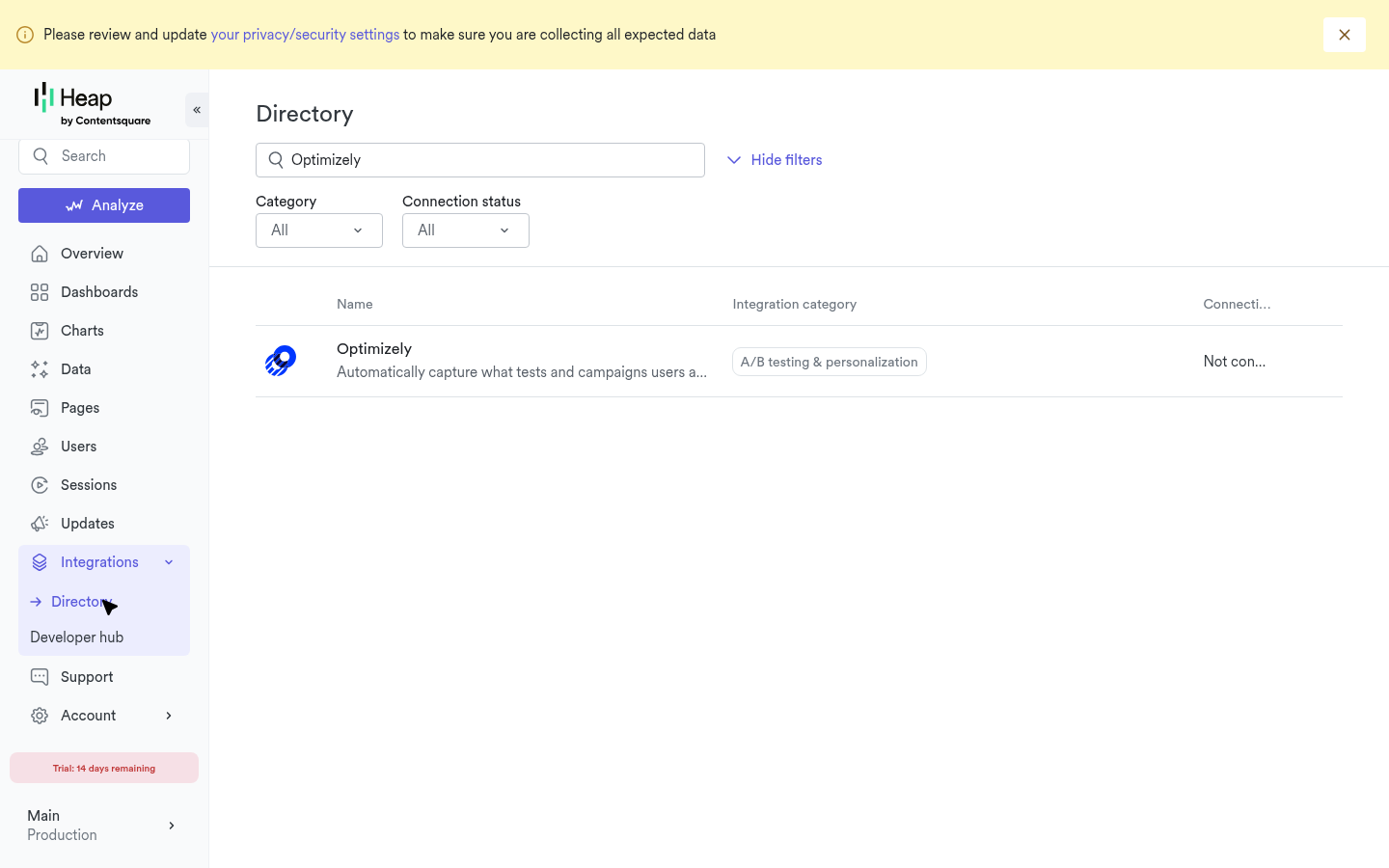Click the arrow icon beside Directory
The height and width of the screenshot is (868, 1389).
point(36,602)
